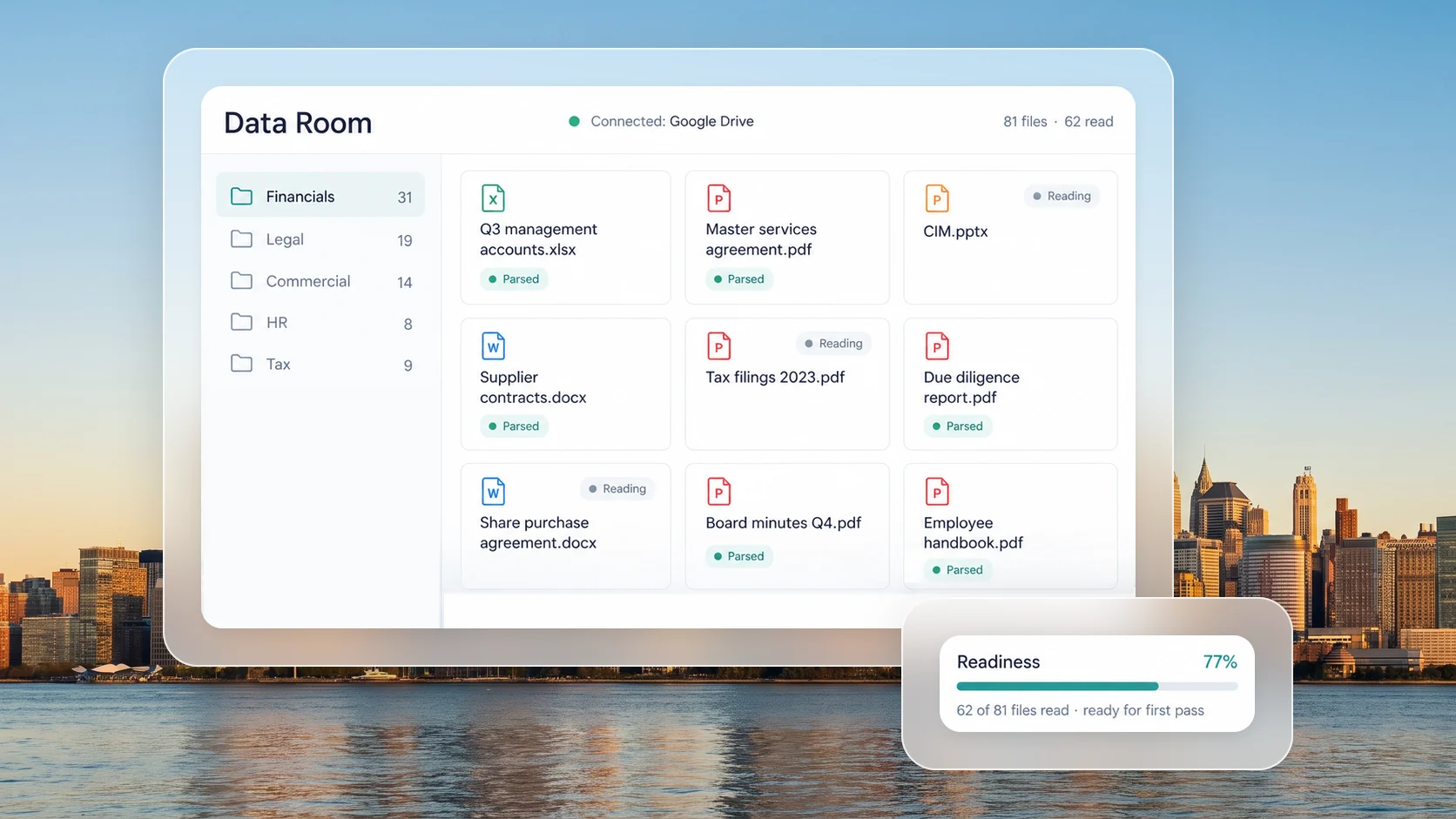Image resolution: width=1456 pixels, height=819 pixels.
Task: Click the Financials folder icon
Action: coord(241,196)
